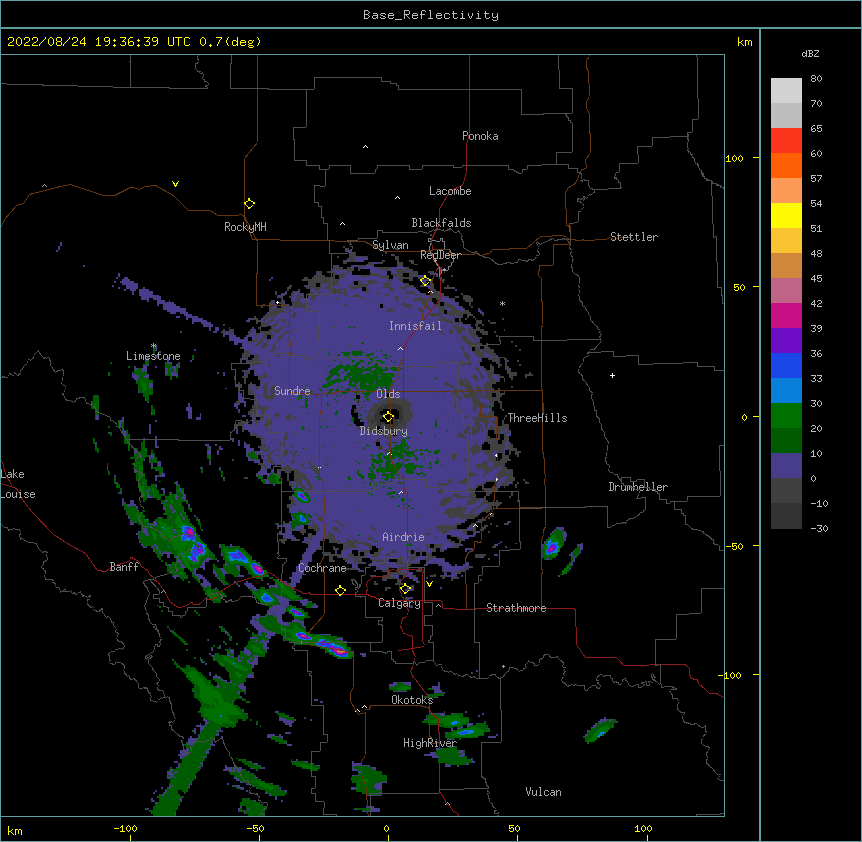Click the white asterisk marker east of Innisfail
The image size is (862, 842).
tap(502, 304)
